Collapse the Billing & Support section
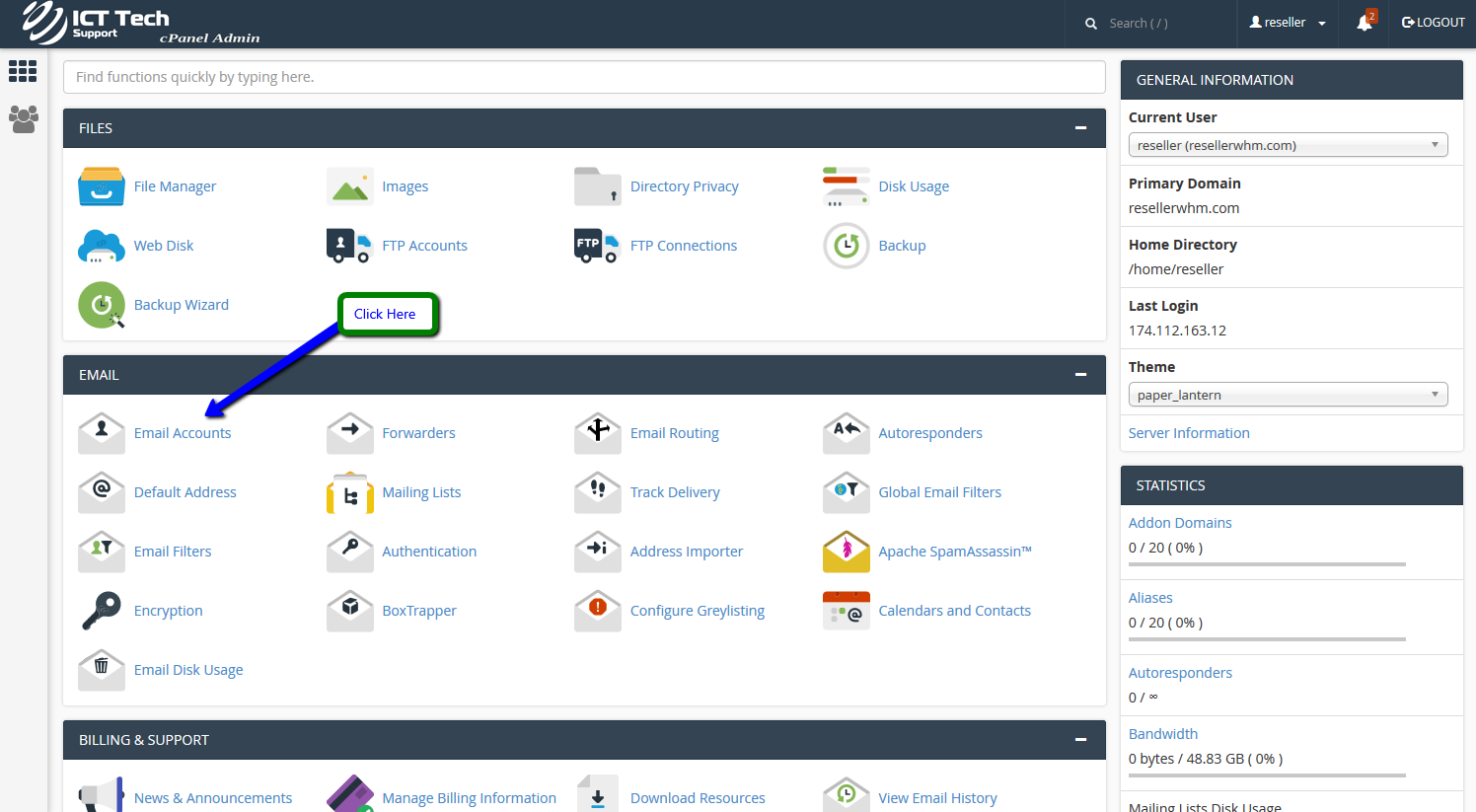Screen dimensions: 1476x812 tap(1080, 740)
